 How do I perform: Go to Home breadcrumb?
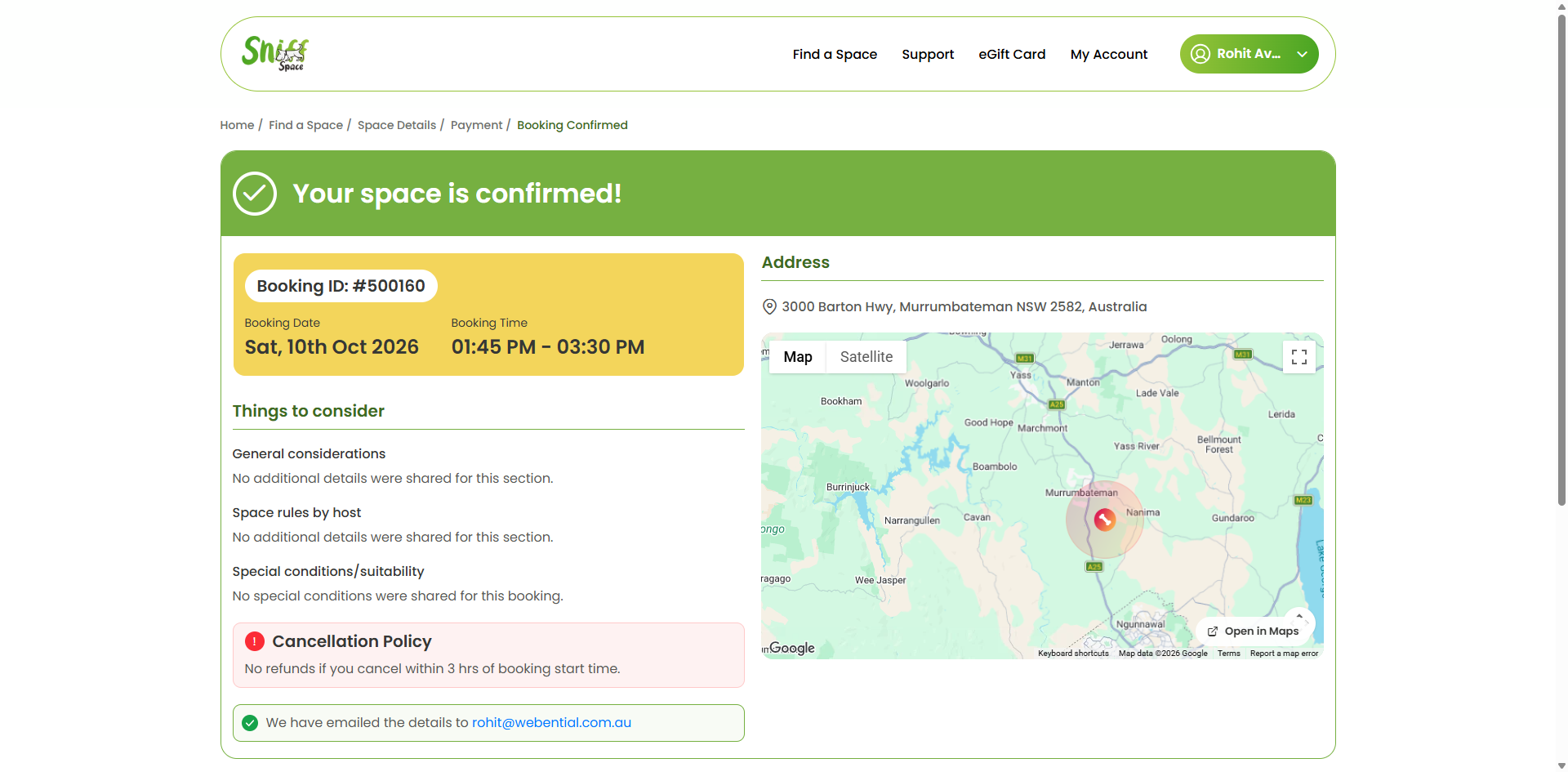coord(237,125)
